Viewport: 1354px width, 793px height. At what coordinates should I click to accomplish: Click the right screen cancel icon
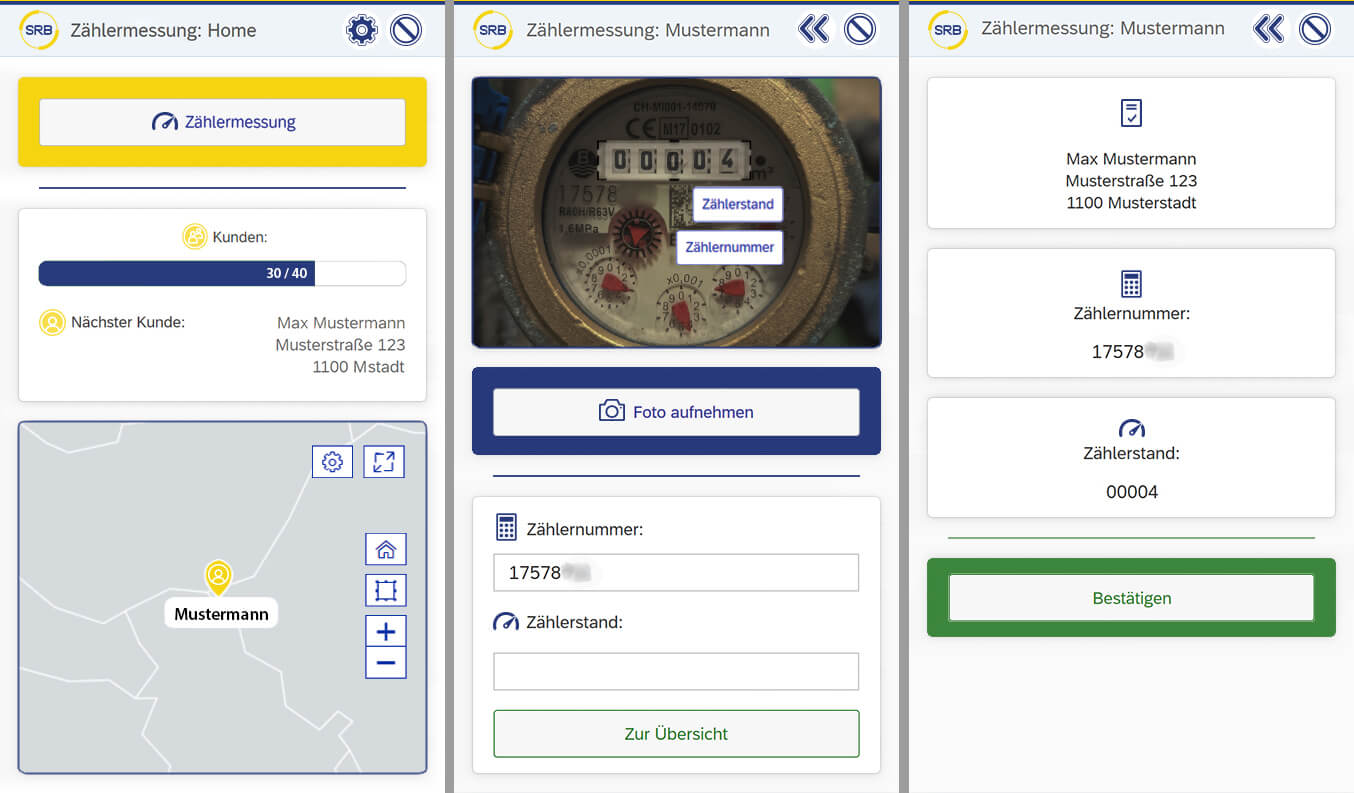1315,29
